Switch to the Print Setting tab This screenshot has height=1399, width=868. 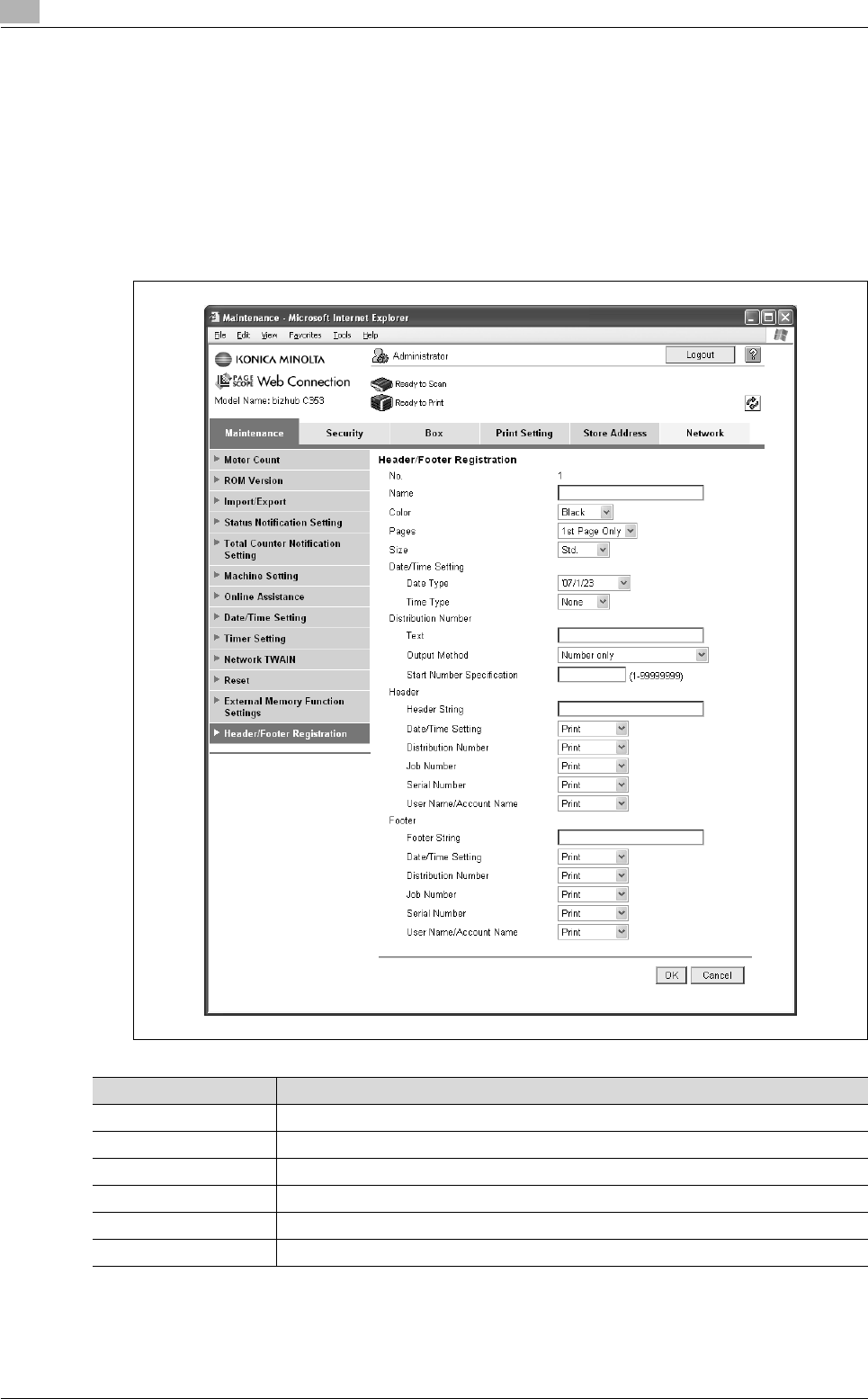click(524, 433)
